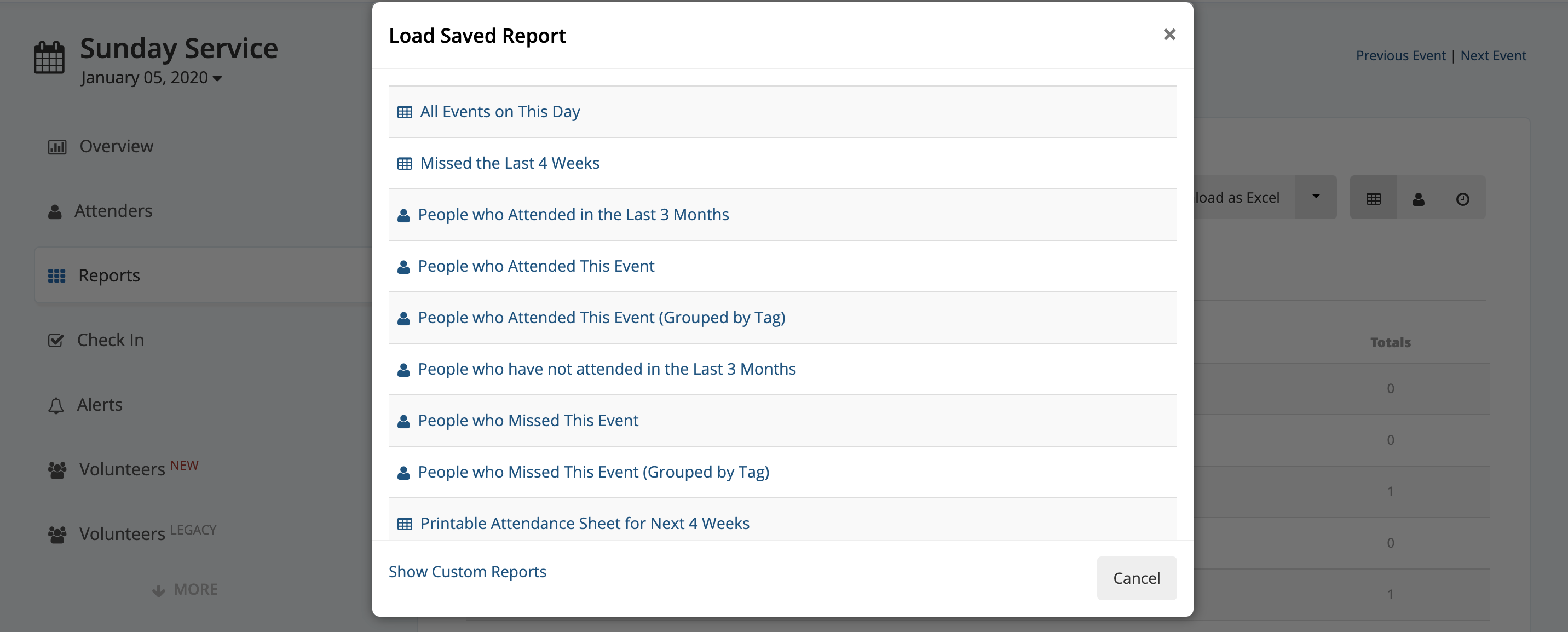Click the person view icon in toolbar
Image resolution: width=1568 pixels, height=632 pixels.
[1418, 198]
